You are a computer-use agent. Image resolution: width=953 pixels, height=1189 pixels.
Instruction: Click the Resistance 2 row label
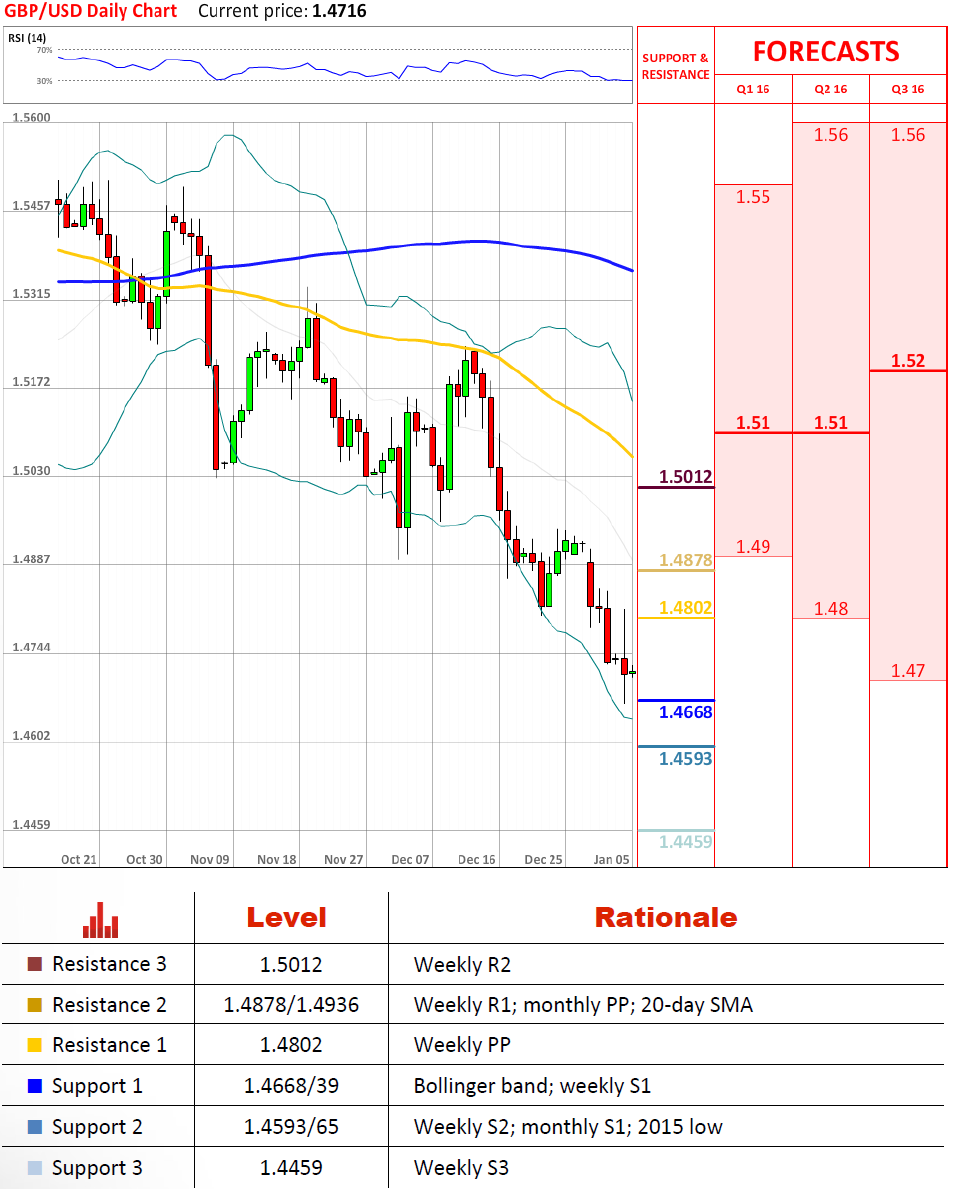(109, 1005)
